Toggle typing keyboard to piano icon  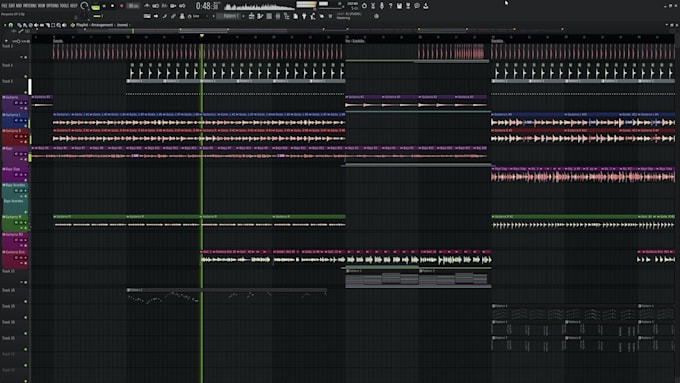[x=147, y=16]
